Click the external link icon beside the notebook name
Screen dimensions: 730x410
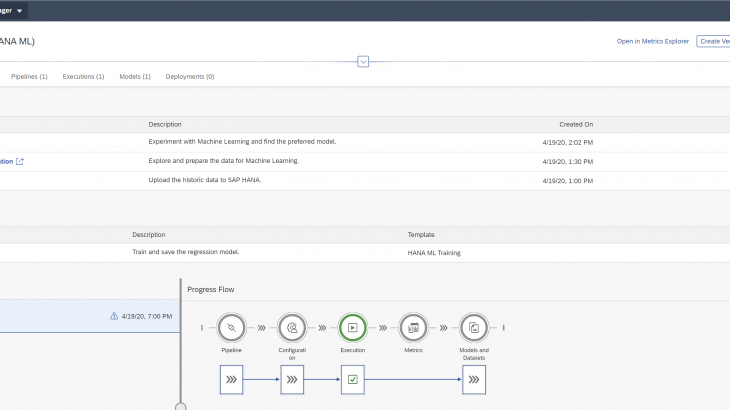pyautogui.click(x=20, y=161)
